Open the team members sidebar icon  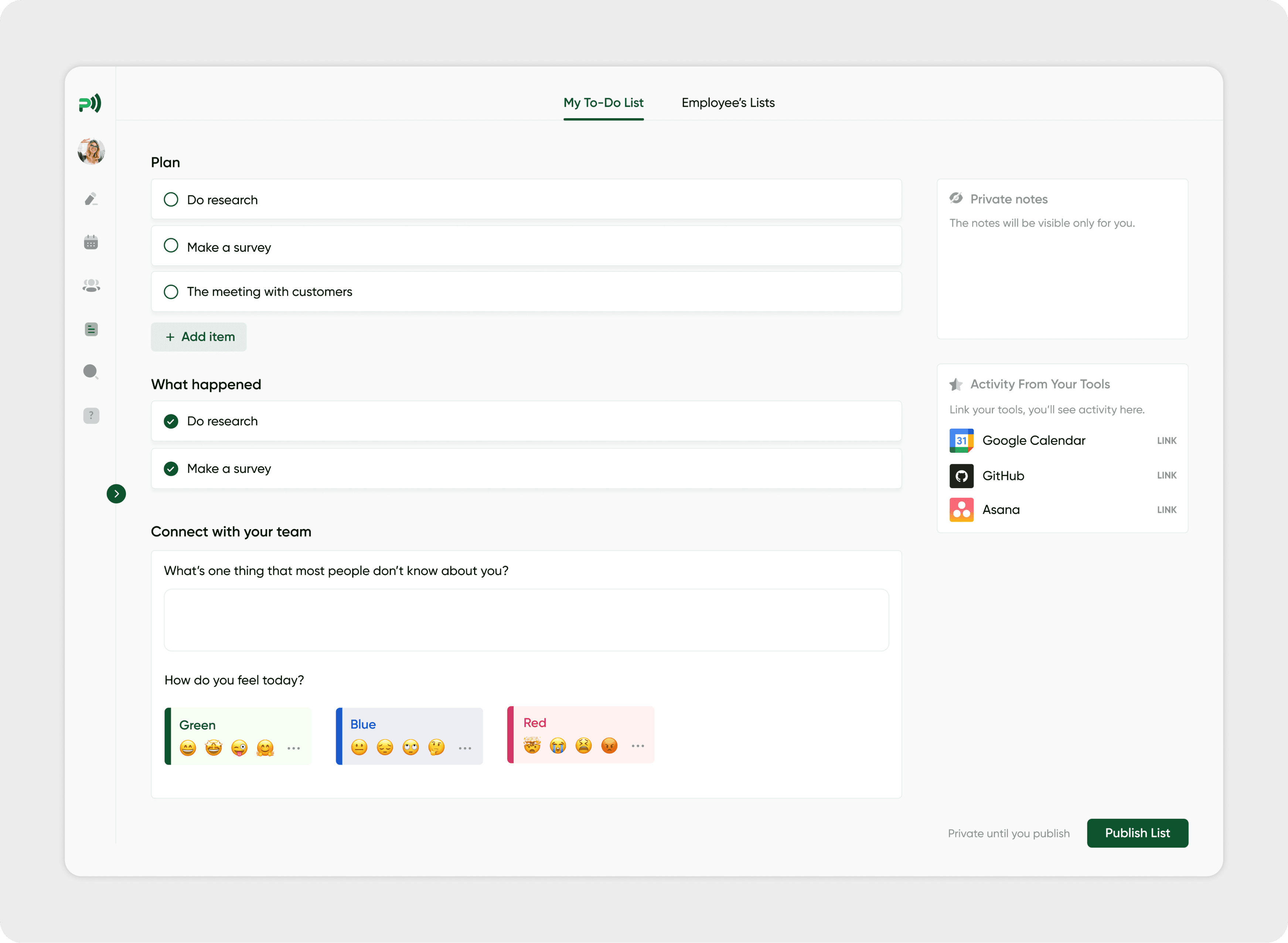click(x=91, y=285)
